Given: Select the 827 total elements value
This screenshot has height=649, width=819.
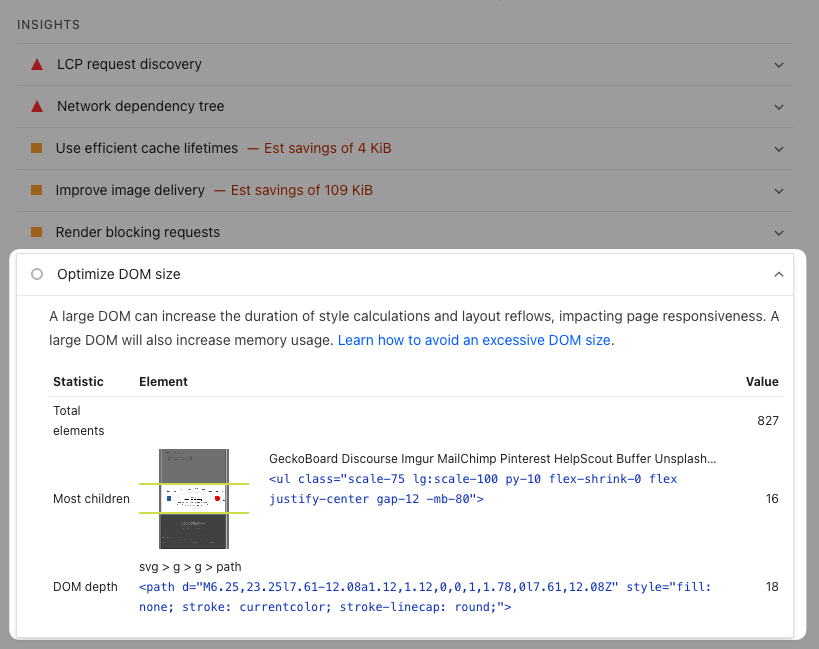Looking at the screenshot, I should (x=768, y=421).
